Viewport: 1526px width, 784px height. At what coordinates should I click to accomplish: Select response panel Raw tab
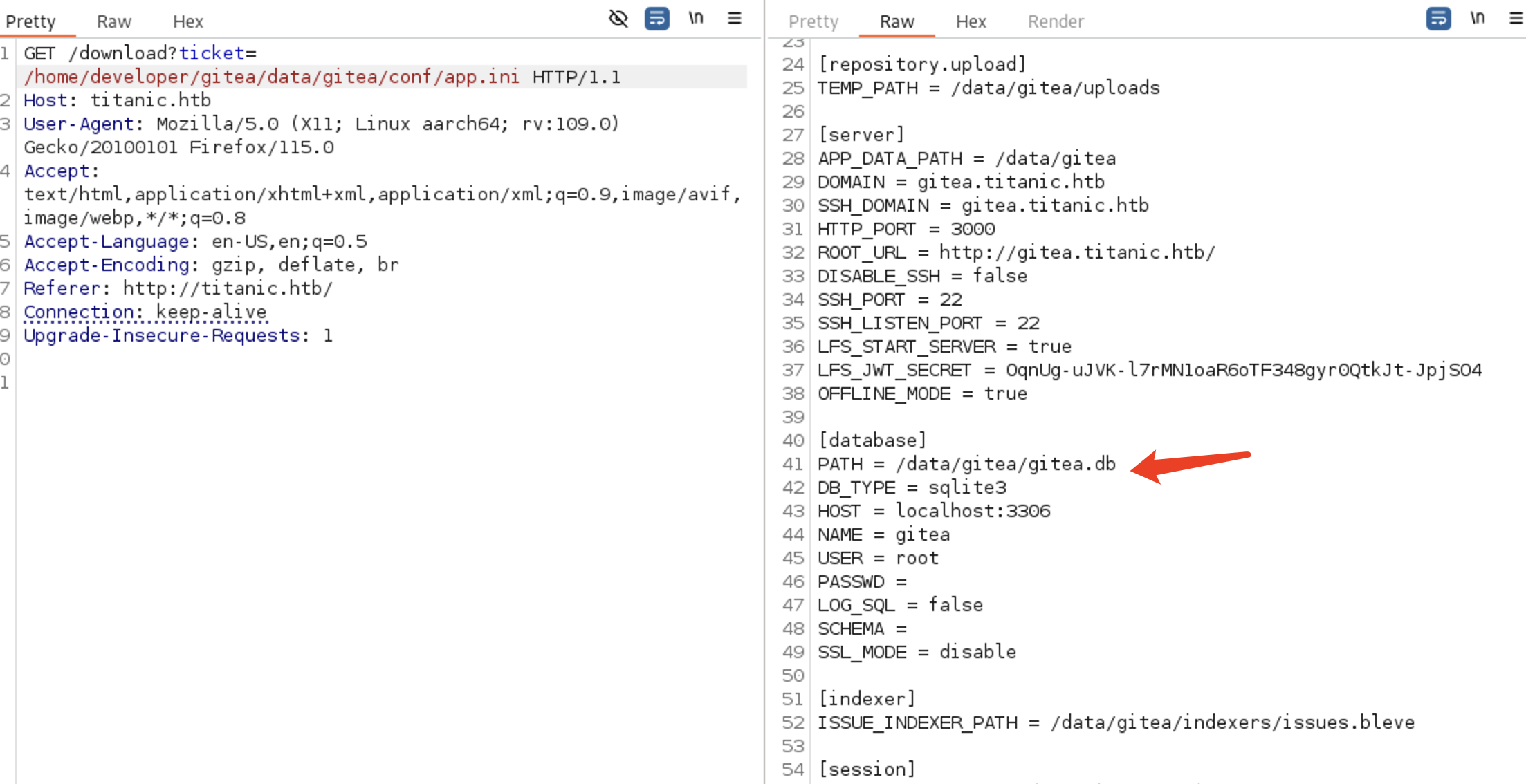(897, 21)
